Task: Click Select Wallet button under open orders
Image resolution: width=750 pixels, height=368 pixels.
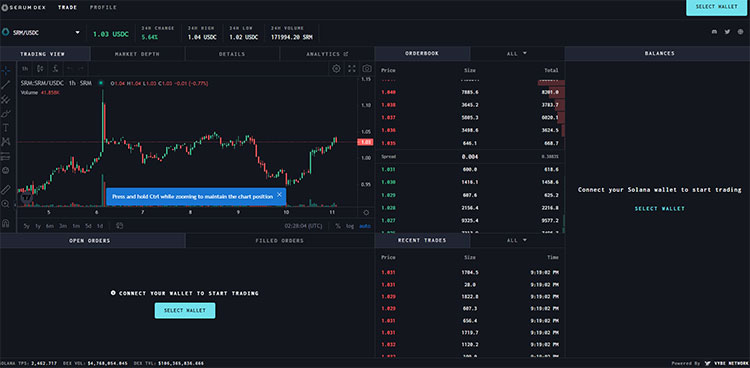Action: (x=185, y=311)
